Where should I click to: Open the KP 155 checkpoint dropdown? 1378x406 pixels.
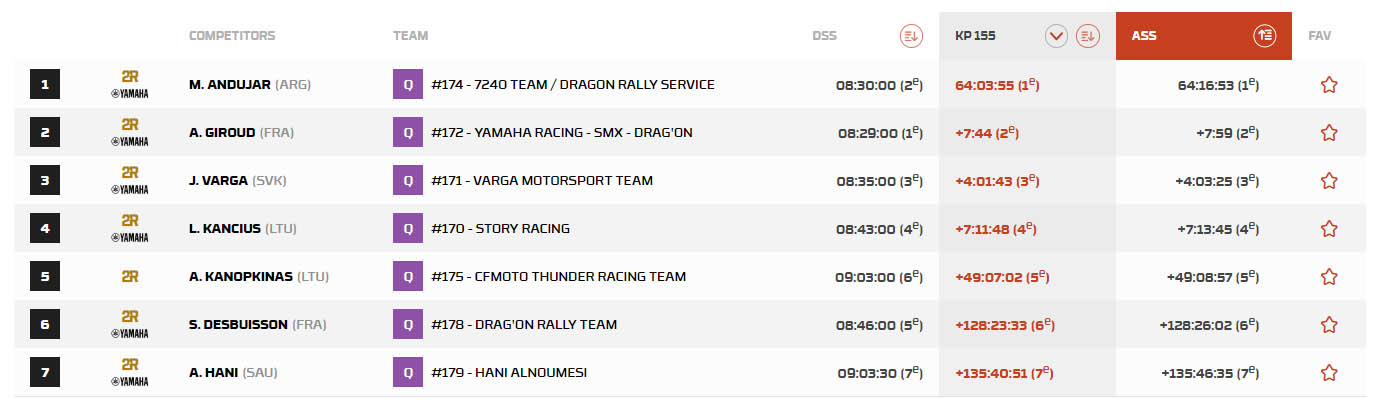1056,36
